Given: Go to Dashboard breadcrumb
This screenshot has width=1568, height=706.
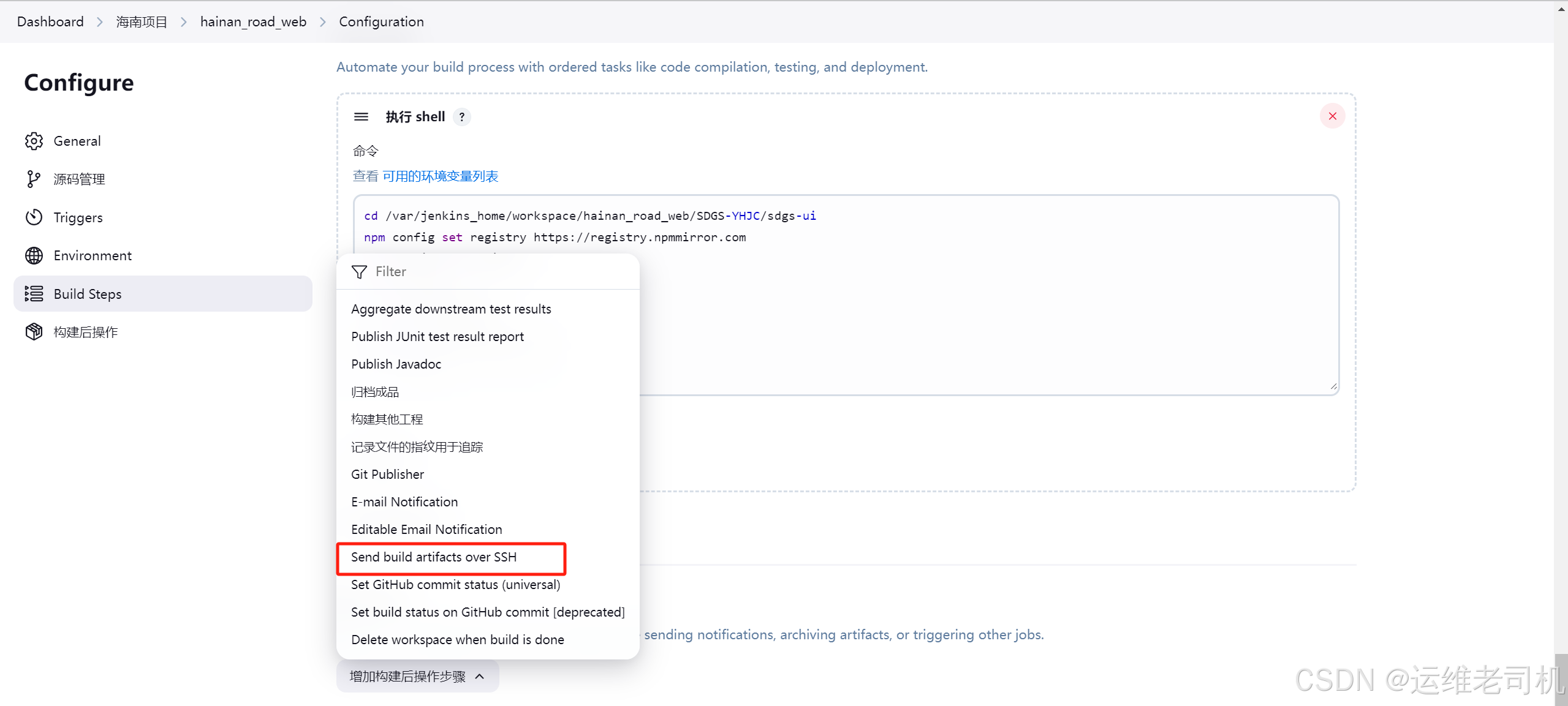Looking at the screenshot, I should pyautogui.click(x=50, y=21).
